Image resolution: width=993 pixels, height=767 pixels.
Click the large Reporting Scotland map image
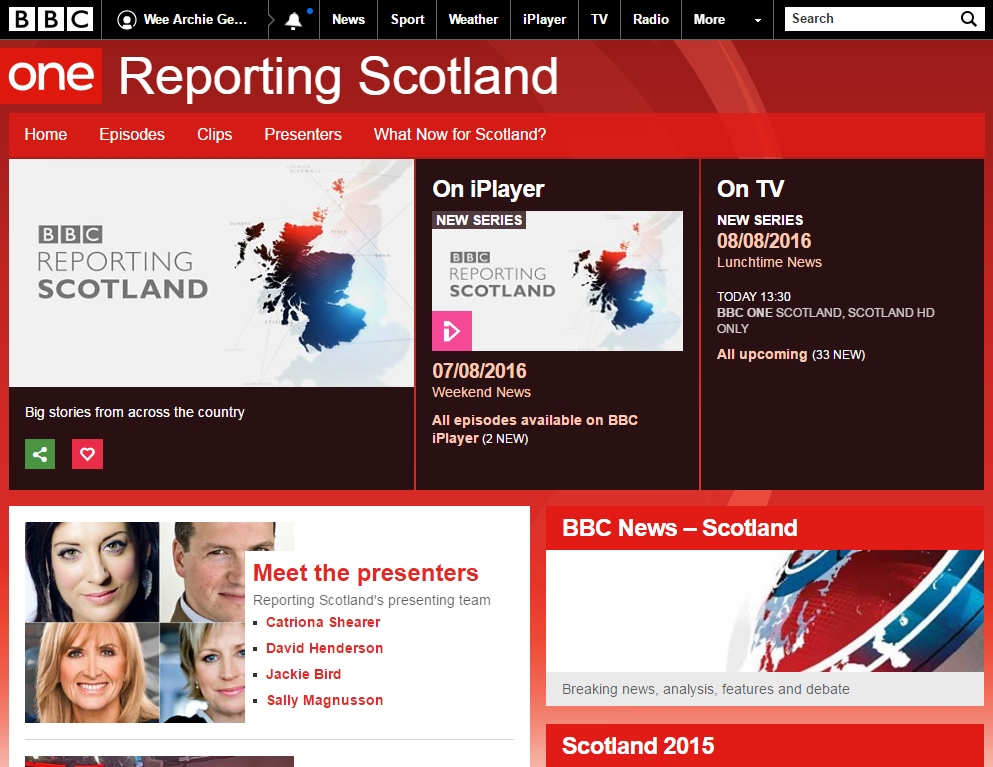tap(212, 273)
